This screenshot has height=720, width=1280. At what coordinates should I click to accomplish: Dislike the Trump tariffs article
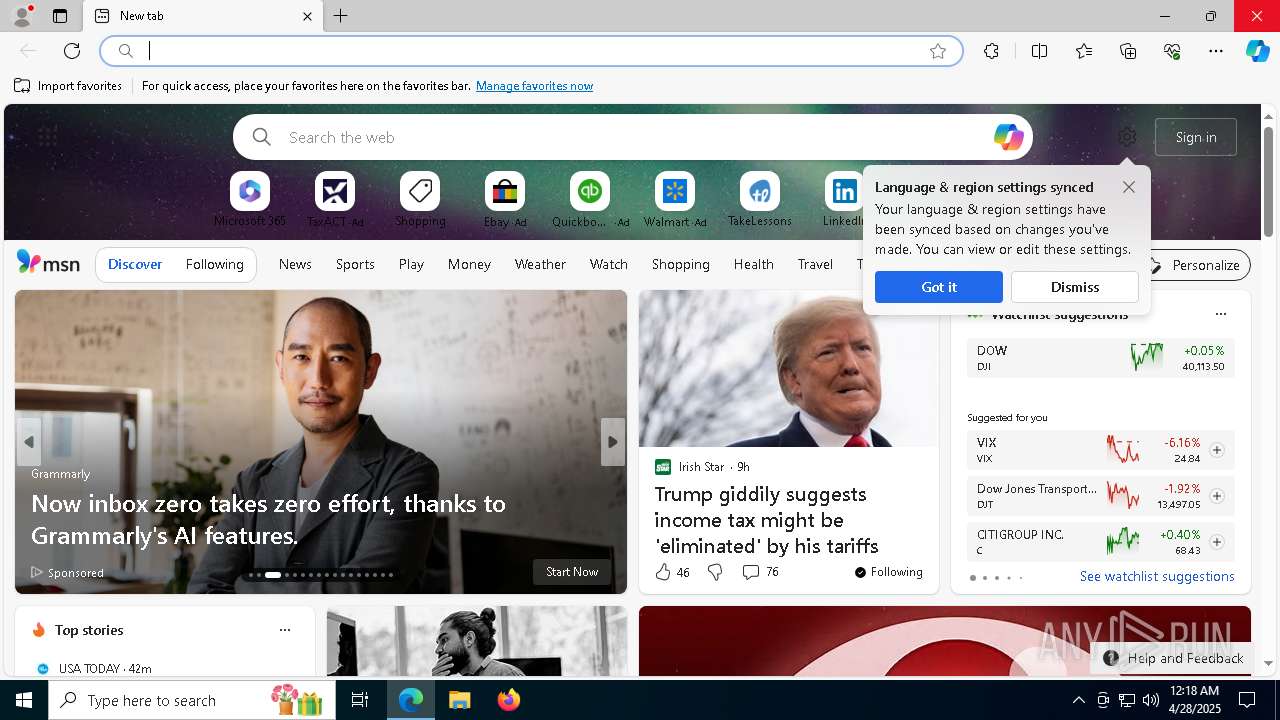coord(715,572)
